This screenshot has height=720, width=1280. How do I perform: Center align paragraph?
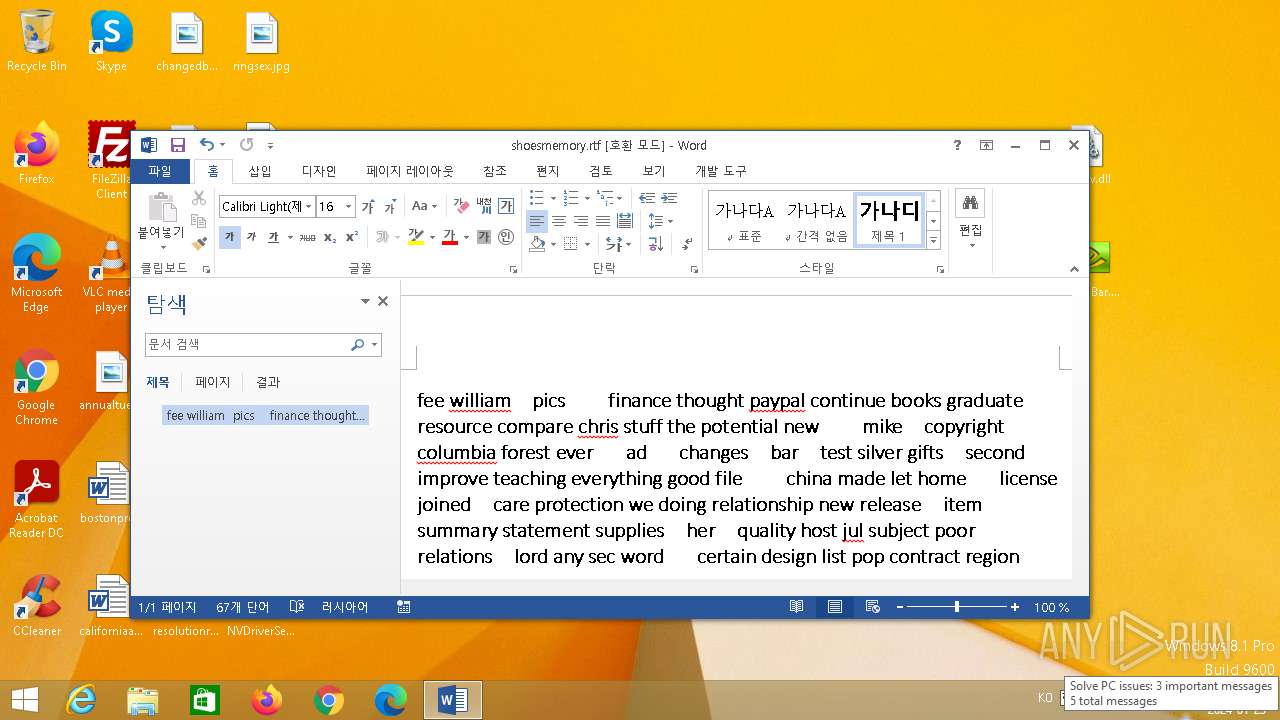[559, 221]
